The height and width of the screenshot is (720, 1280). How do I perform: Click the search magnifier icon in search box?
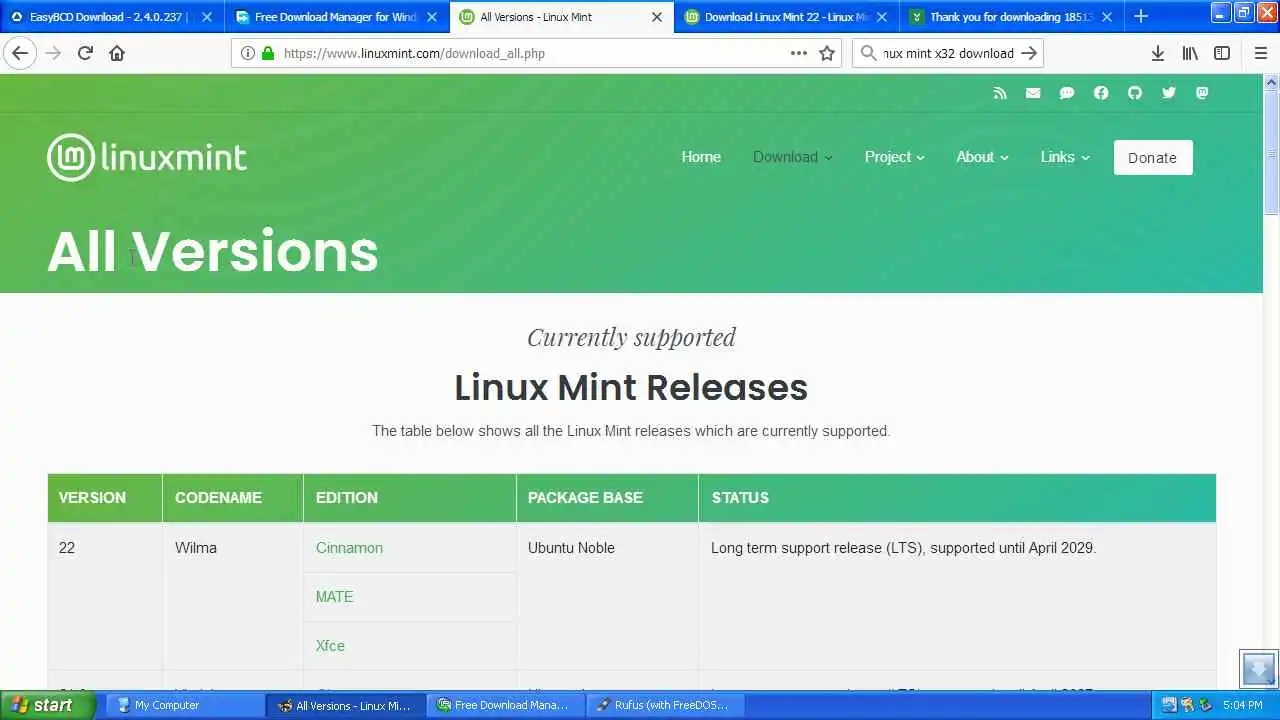868,53
